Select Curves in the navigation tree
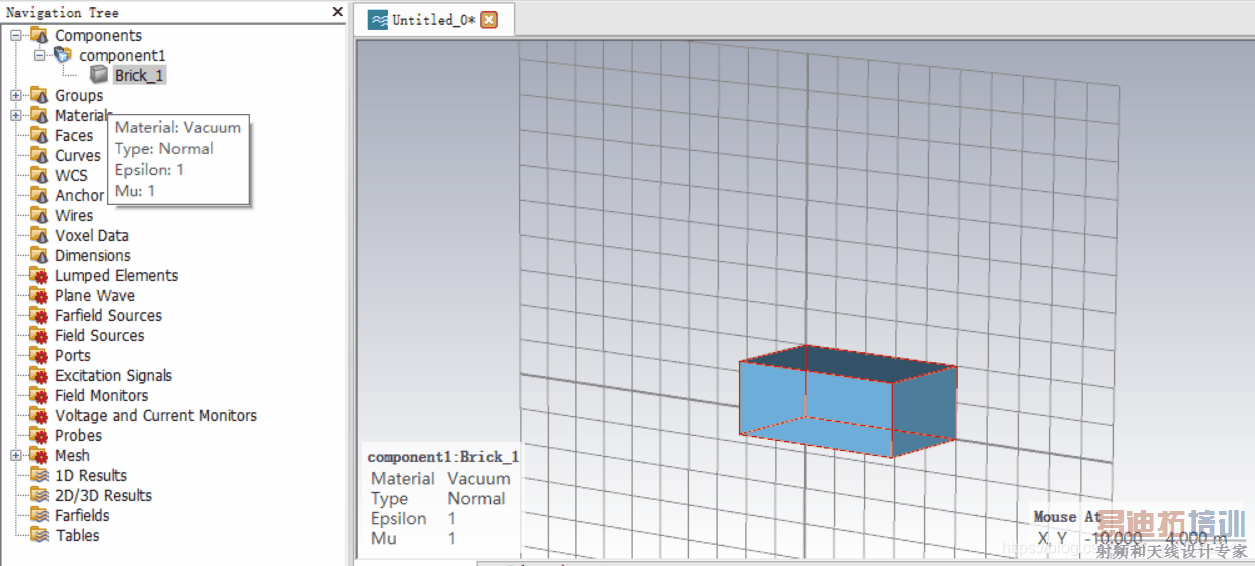The height and width of the screenshot is (566, 1255). pos(78,155)
